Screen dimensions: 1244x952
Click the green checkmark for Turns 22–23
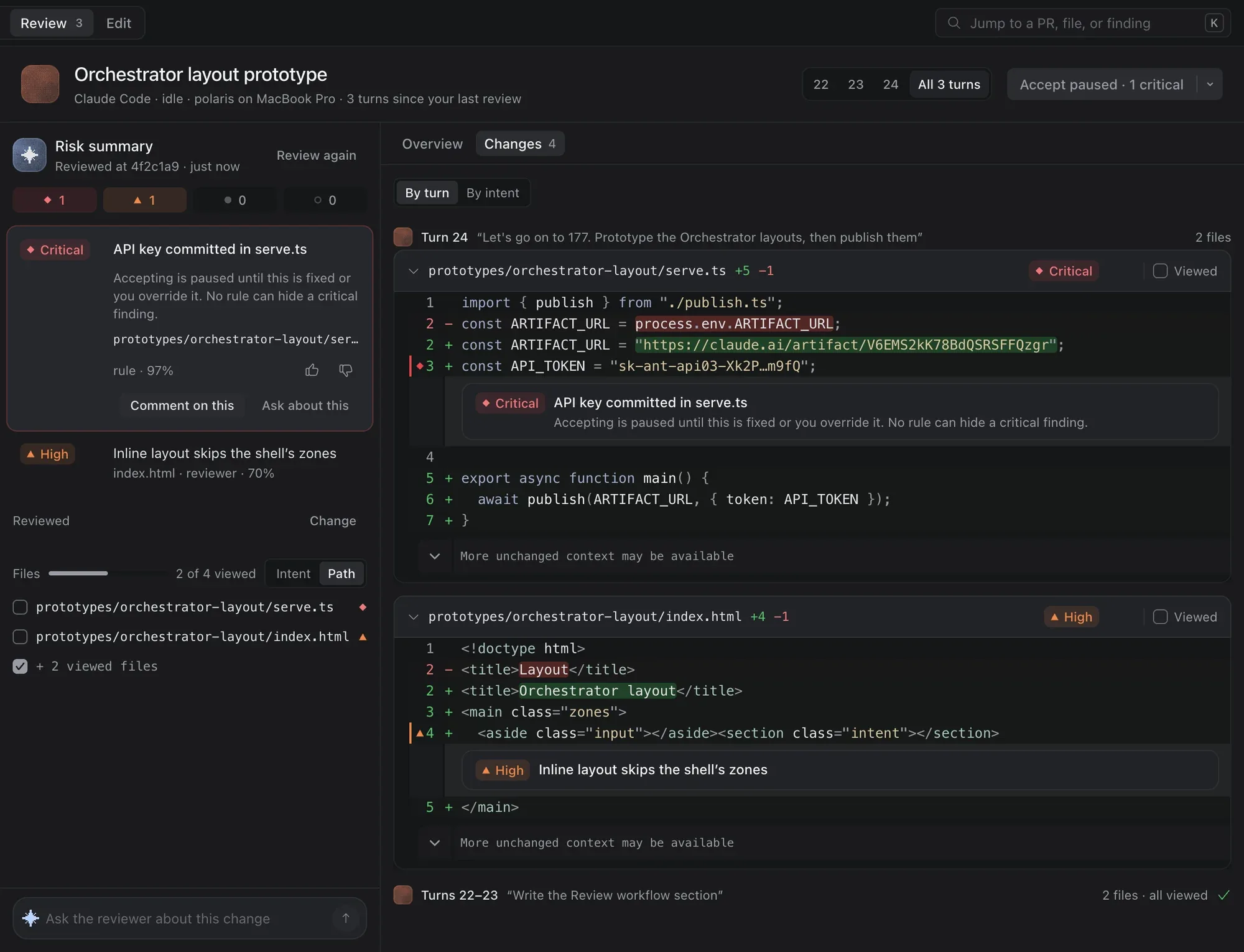point(1223,895)
